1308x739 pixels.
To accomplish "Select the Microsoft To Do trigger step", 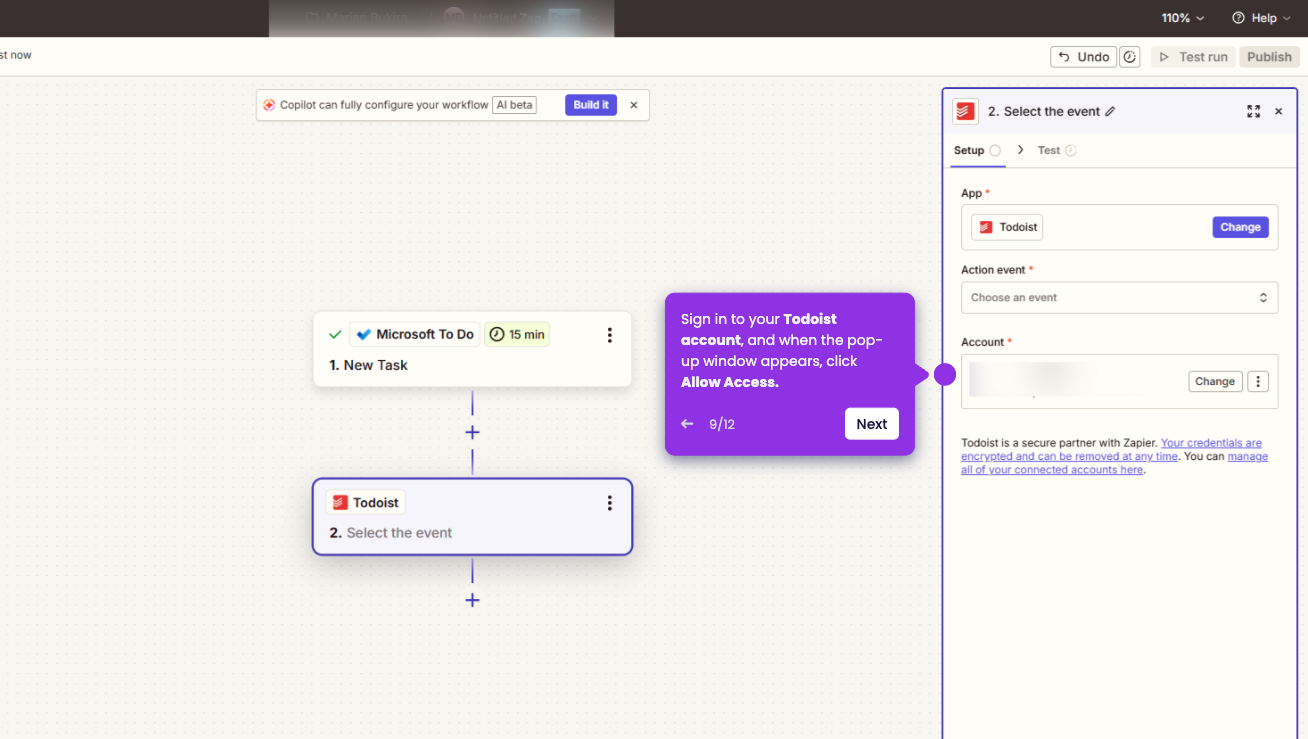I will 472,349.
